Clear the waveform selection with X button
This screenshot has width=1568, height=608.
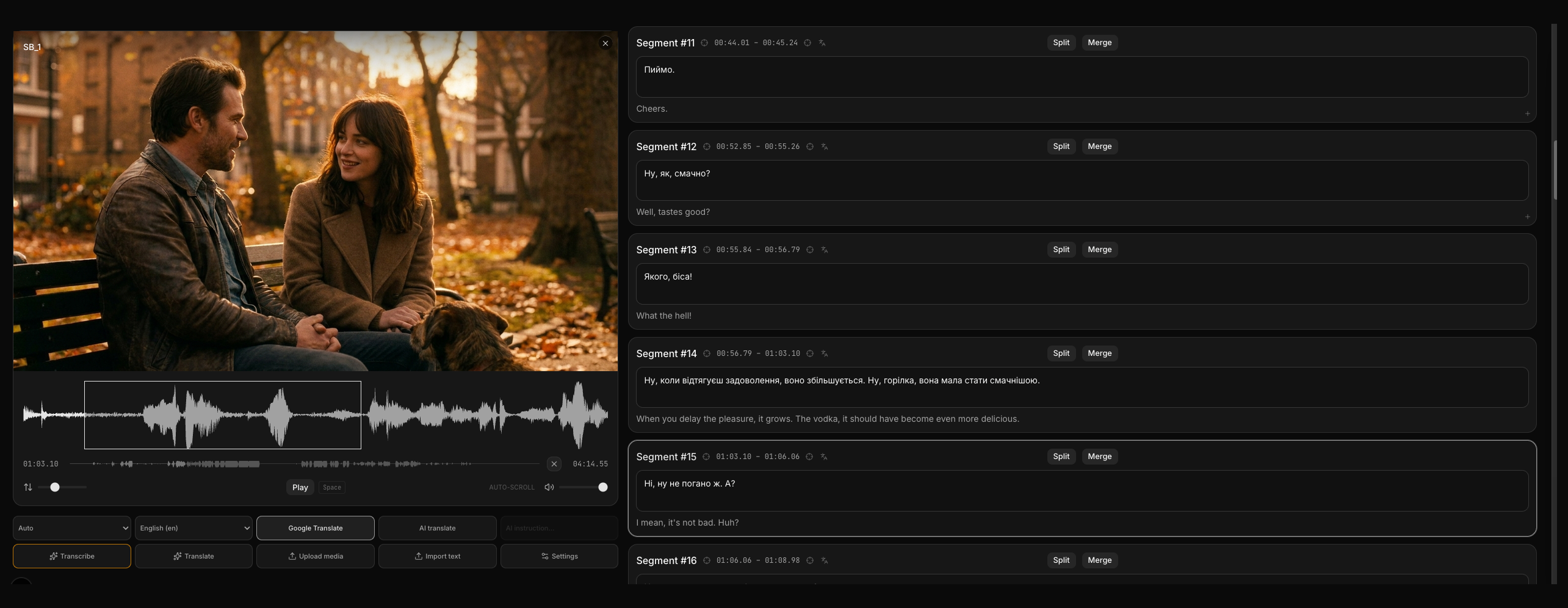[554, 464]
